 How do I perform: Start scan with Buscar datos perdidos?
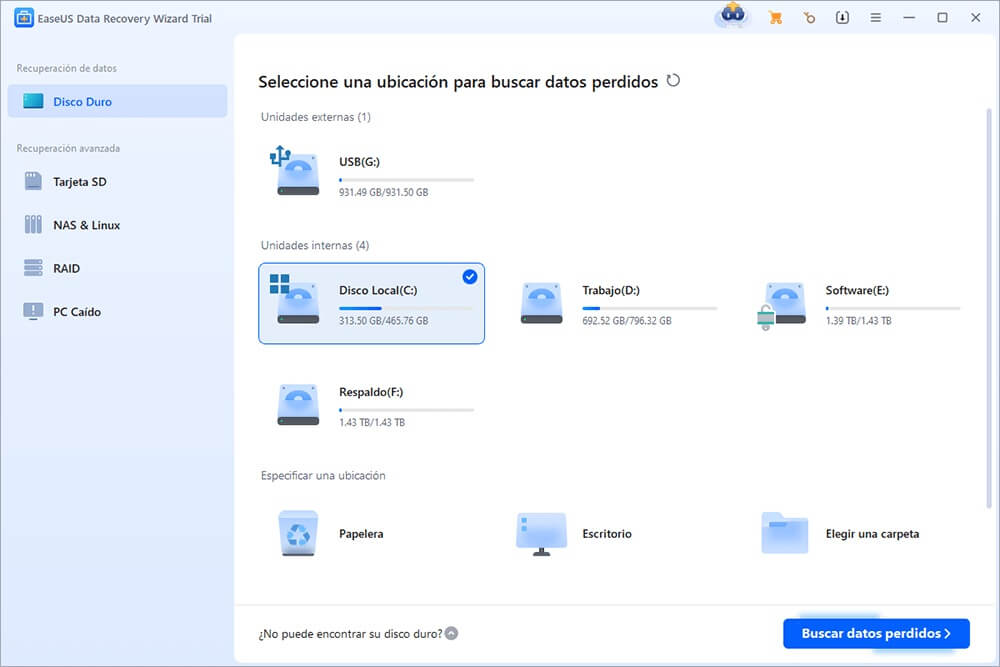click(876, 633)
